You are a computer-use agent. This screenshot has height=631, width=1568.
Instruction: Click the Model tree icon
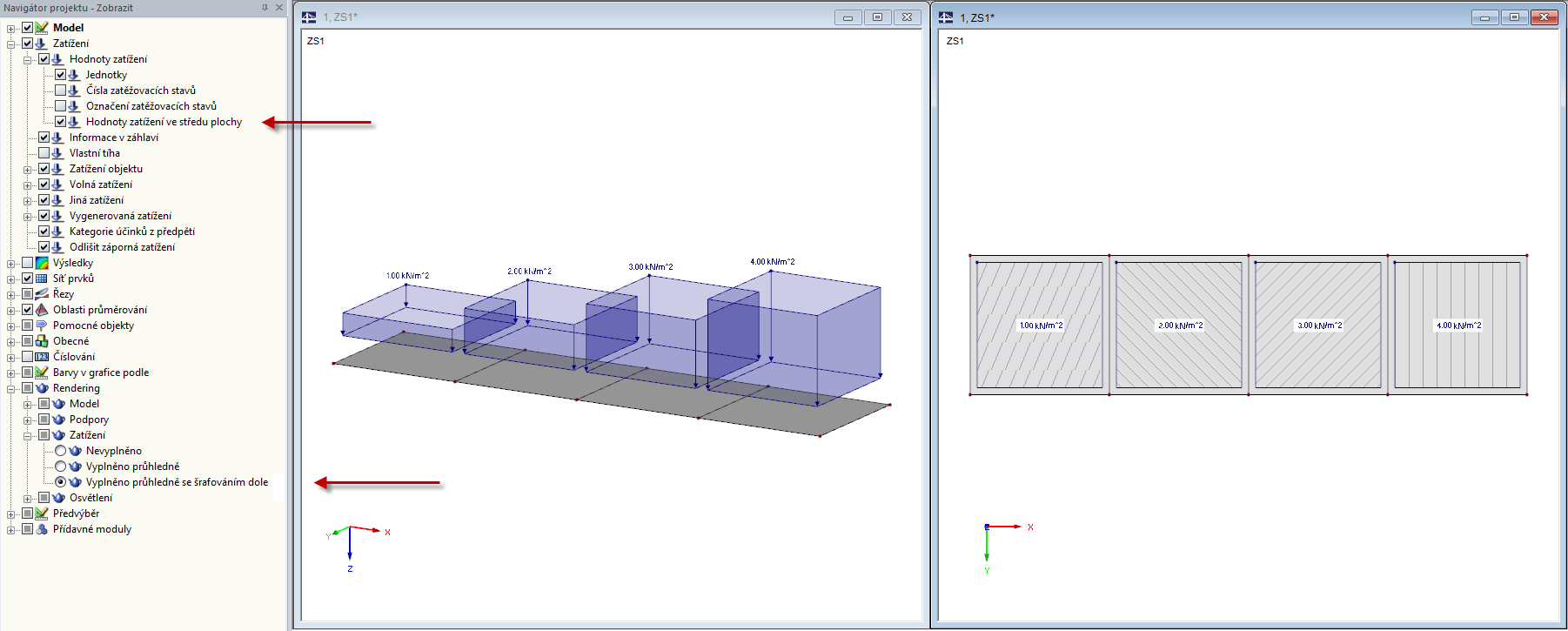click(x=41, y=28)
